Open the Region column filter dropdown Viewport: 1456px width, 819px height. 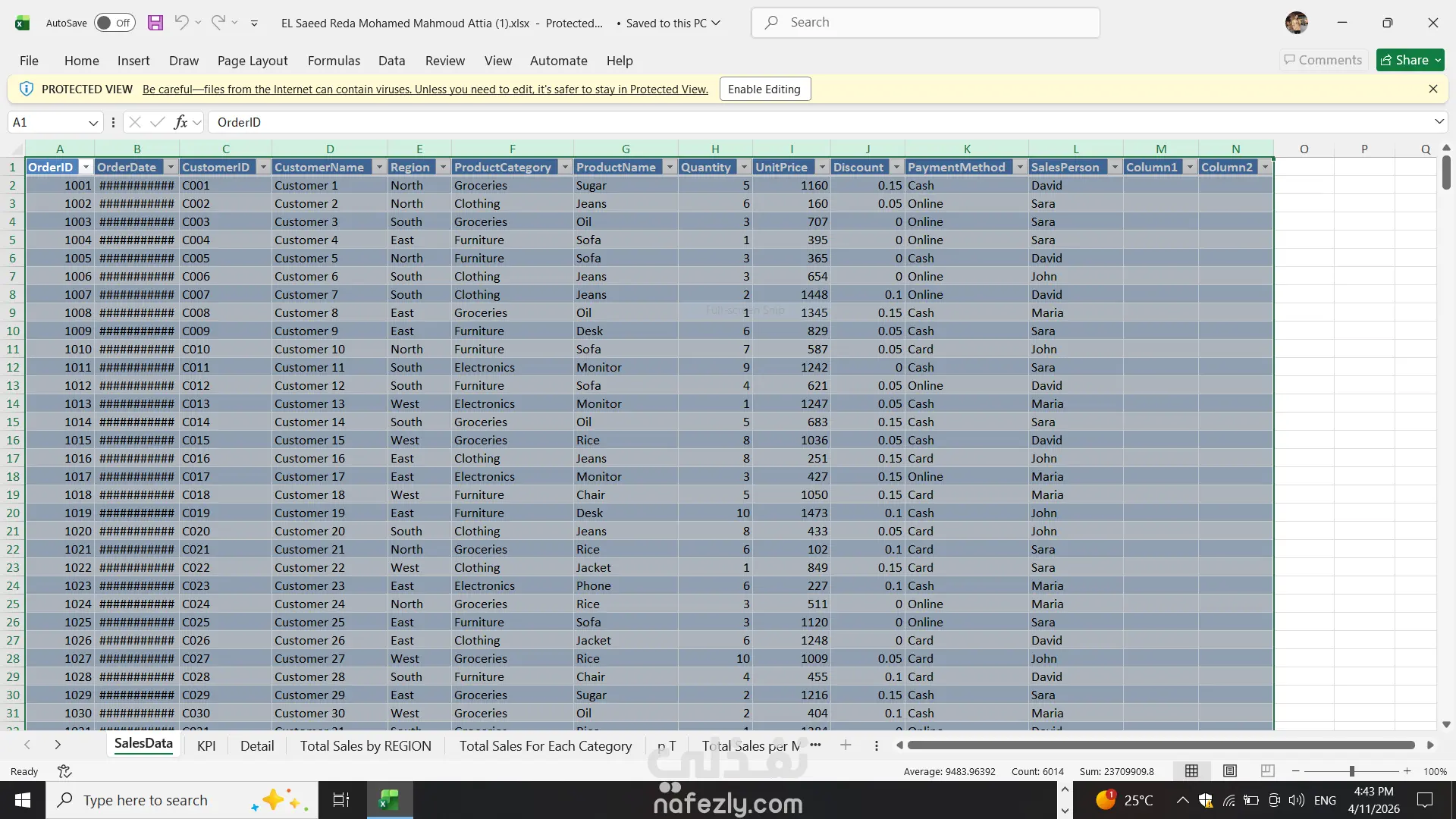[442, 167]
